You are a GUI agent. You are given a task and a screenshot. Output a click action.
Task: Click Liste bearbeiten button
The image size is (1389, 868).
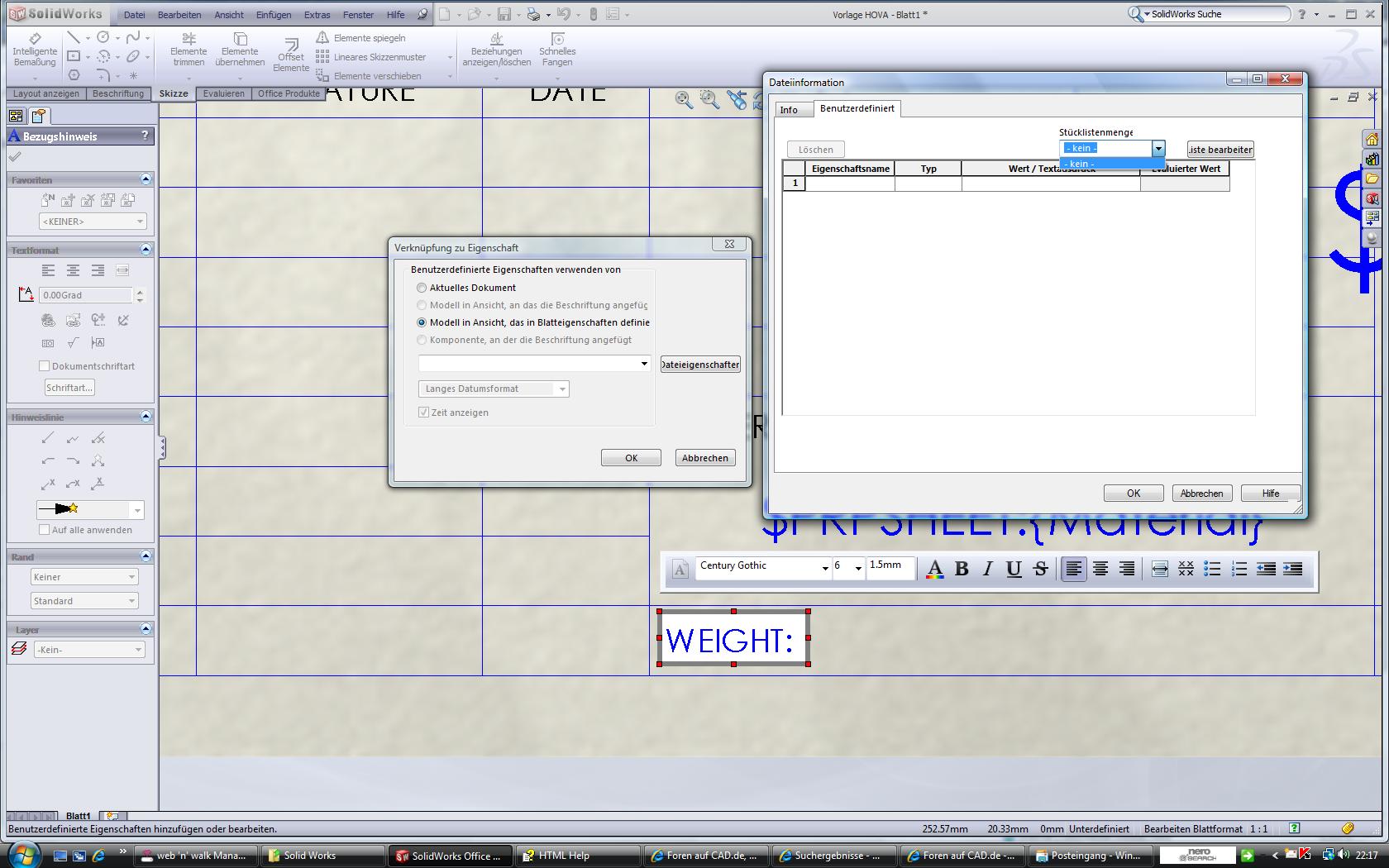(x=1220, y=150)
